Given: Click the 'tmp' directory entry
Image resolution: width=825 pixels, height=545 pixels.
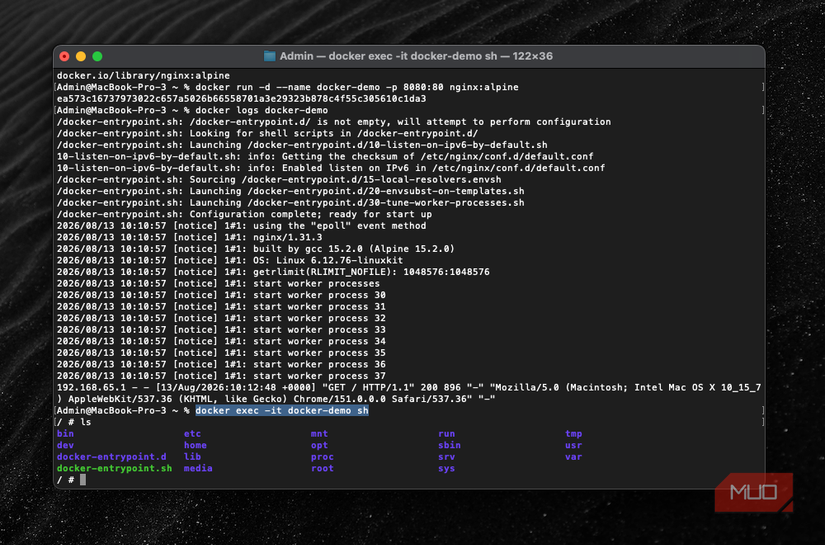Looking at the screenshot, I should [x=574, y=434].
